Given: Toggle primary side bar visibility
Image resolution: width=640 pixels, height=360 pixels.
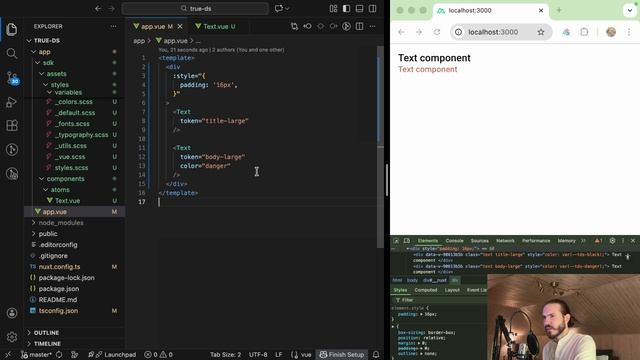Looking at the screenshot, I should (347, 9).
